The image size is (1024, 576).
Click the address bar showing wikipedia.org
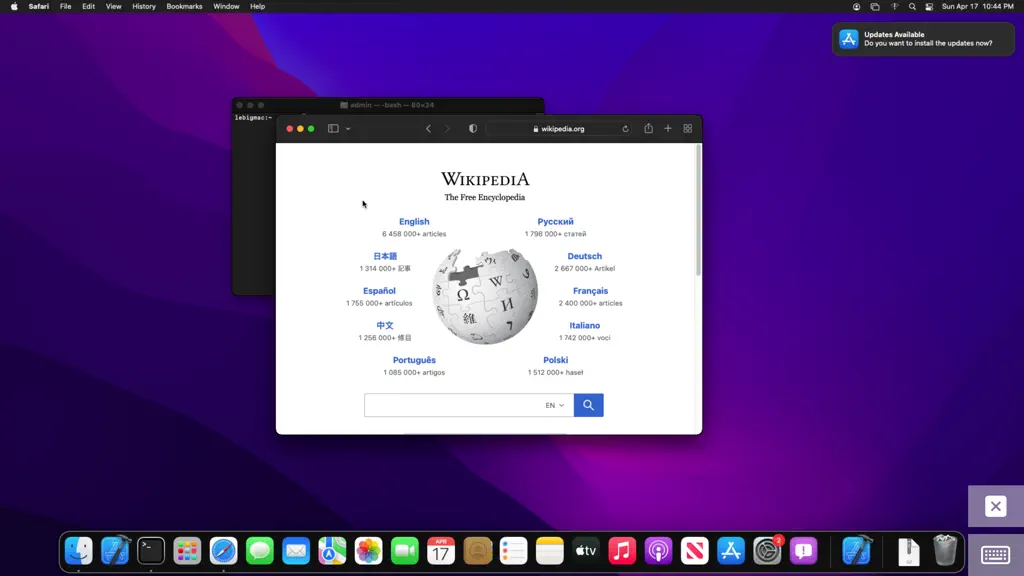click(x=558, y=129)
